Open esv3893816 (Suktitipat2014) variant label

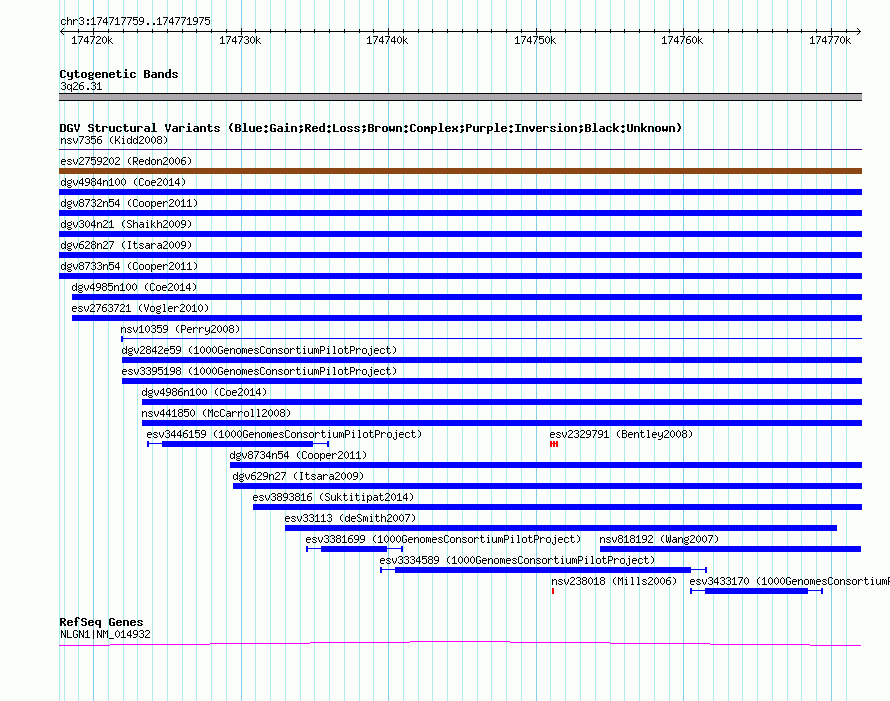pos(333,497)
